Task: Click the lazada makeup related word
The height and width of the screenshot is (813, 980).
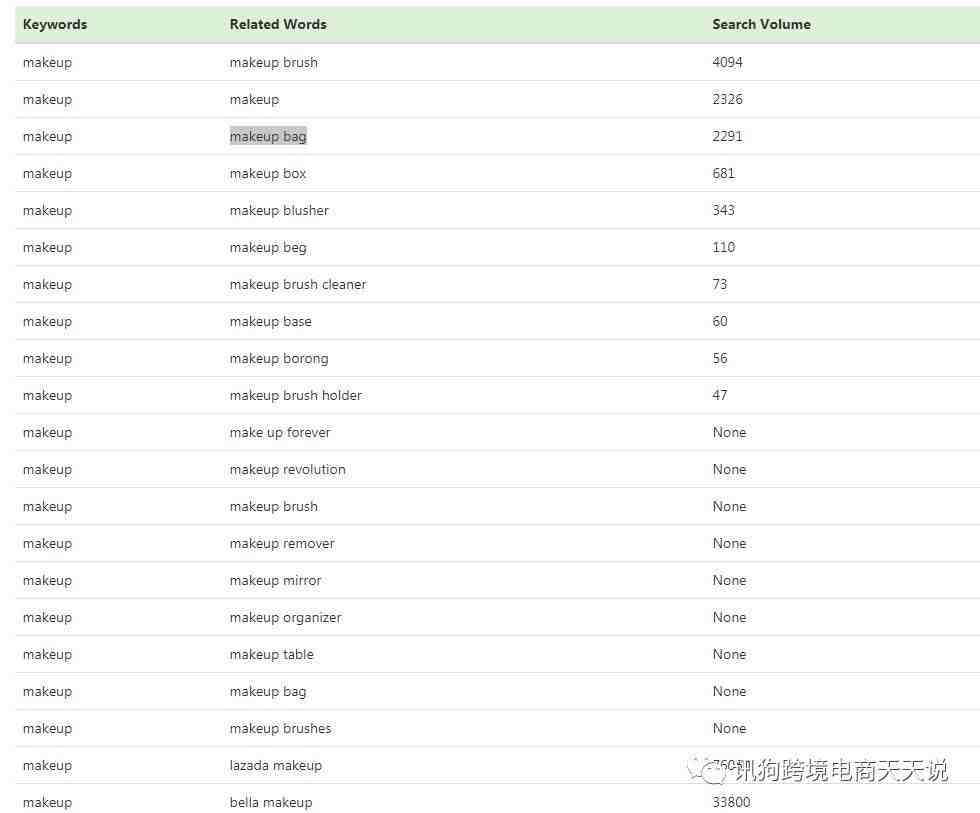Action: pos(276,765)
